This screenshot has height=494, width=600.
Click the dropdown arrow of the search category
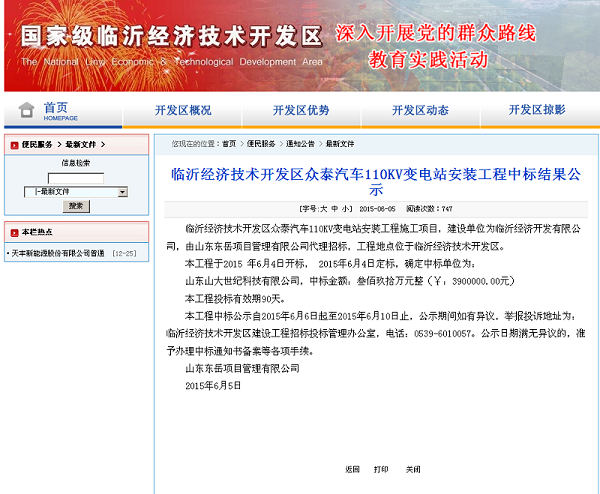coord(122,191)
